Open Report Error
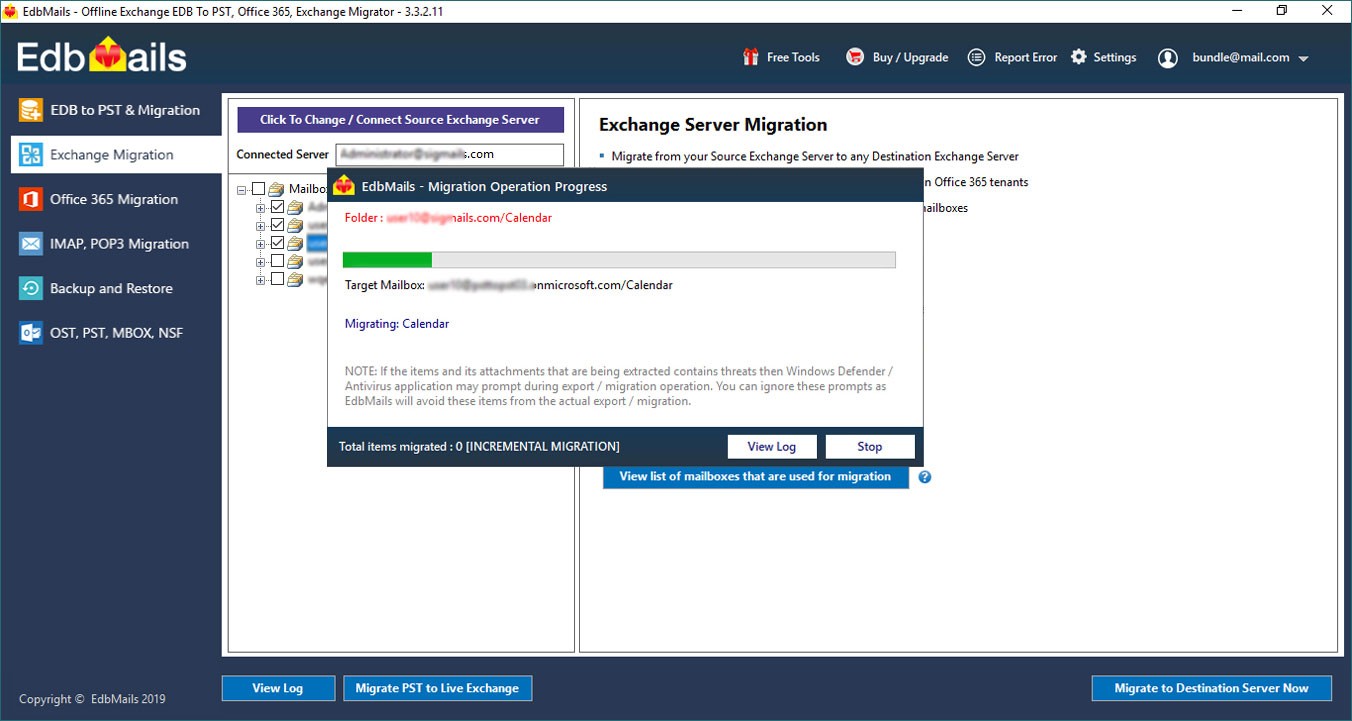This screenshot has width=1352, height=721. click(x=1012, y=58)
